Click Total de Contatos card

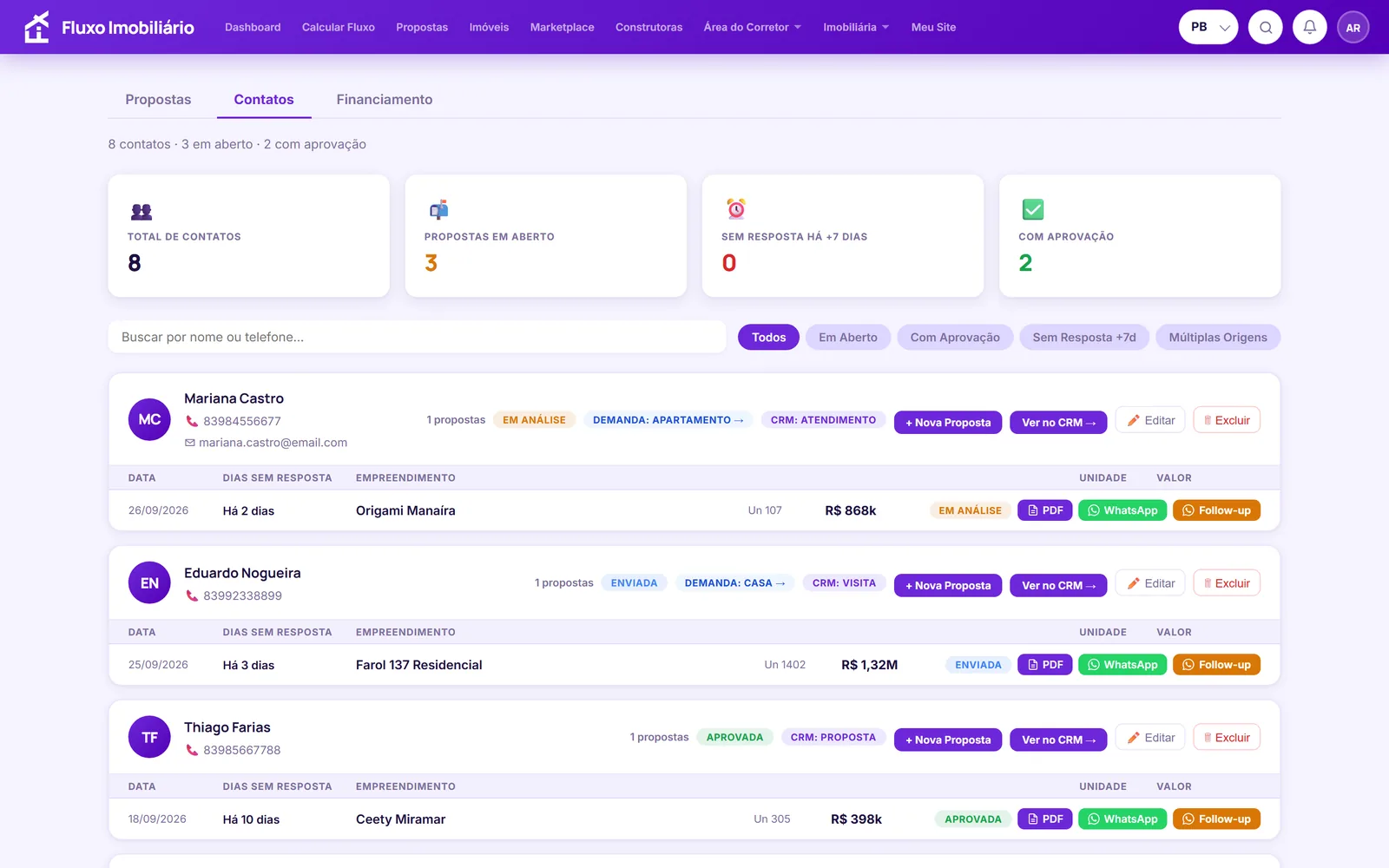pyautogui.click(x=248, y=236)
